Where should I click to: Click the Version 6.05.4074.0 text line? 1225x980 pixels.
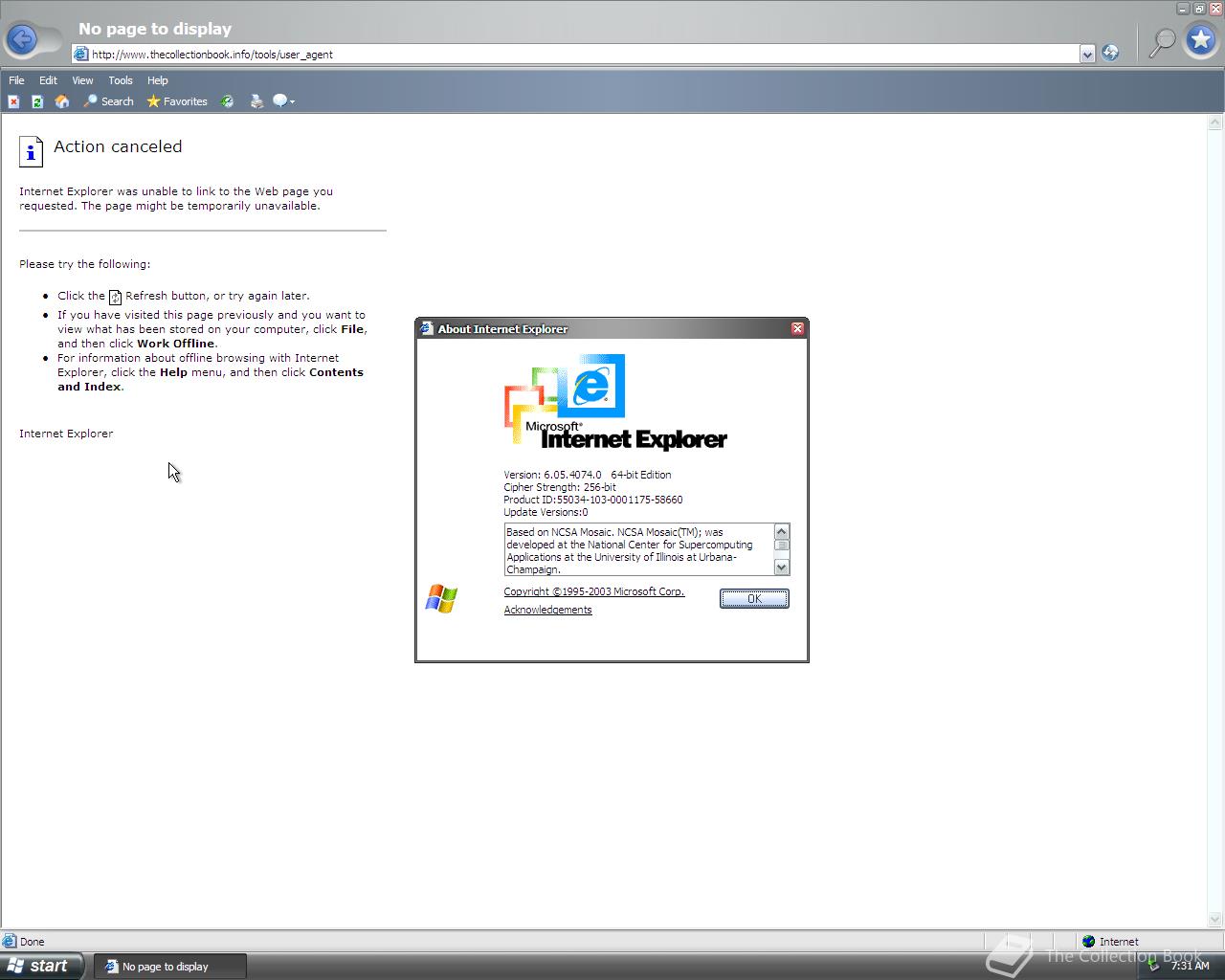click(x=588, y=475)
